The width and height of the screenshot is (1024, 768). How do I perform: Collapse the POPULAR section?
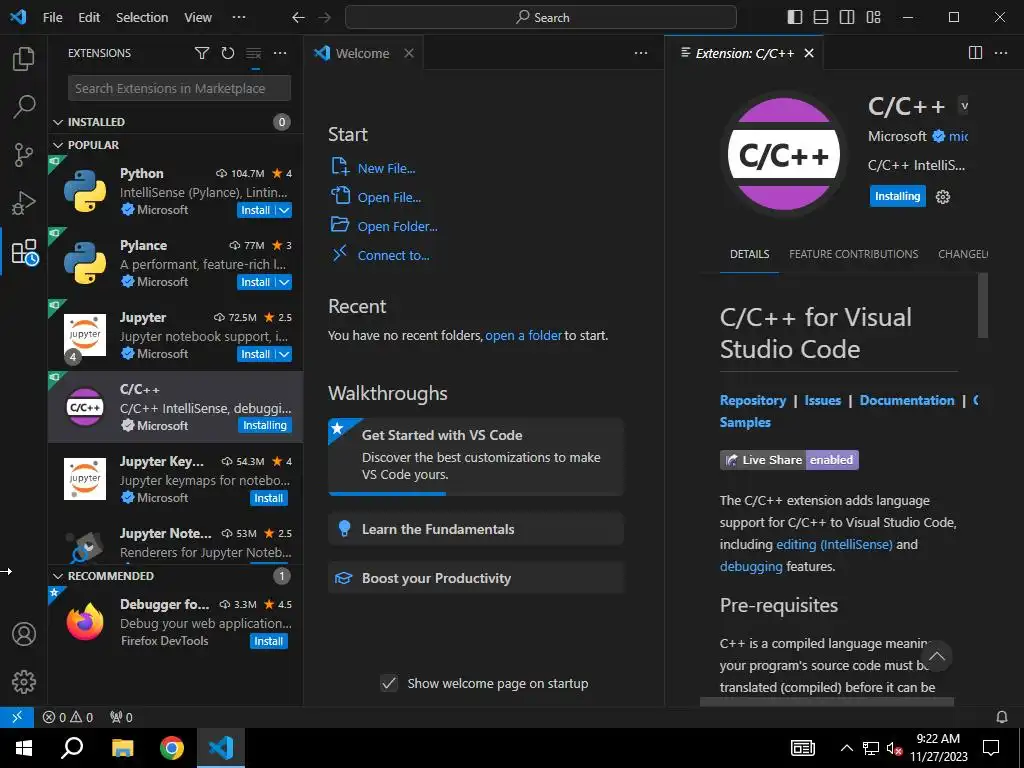[175, 145]
